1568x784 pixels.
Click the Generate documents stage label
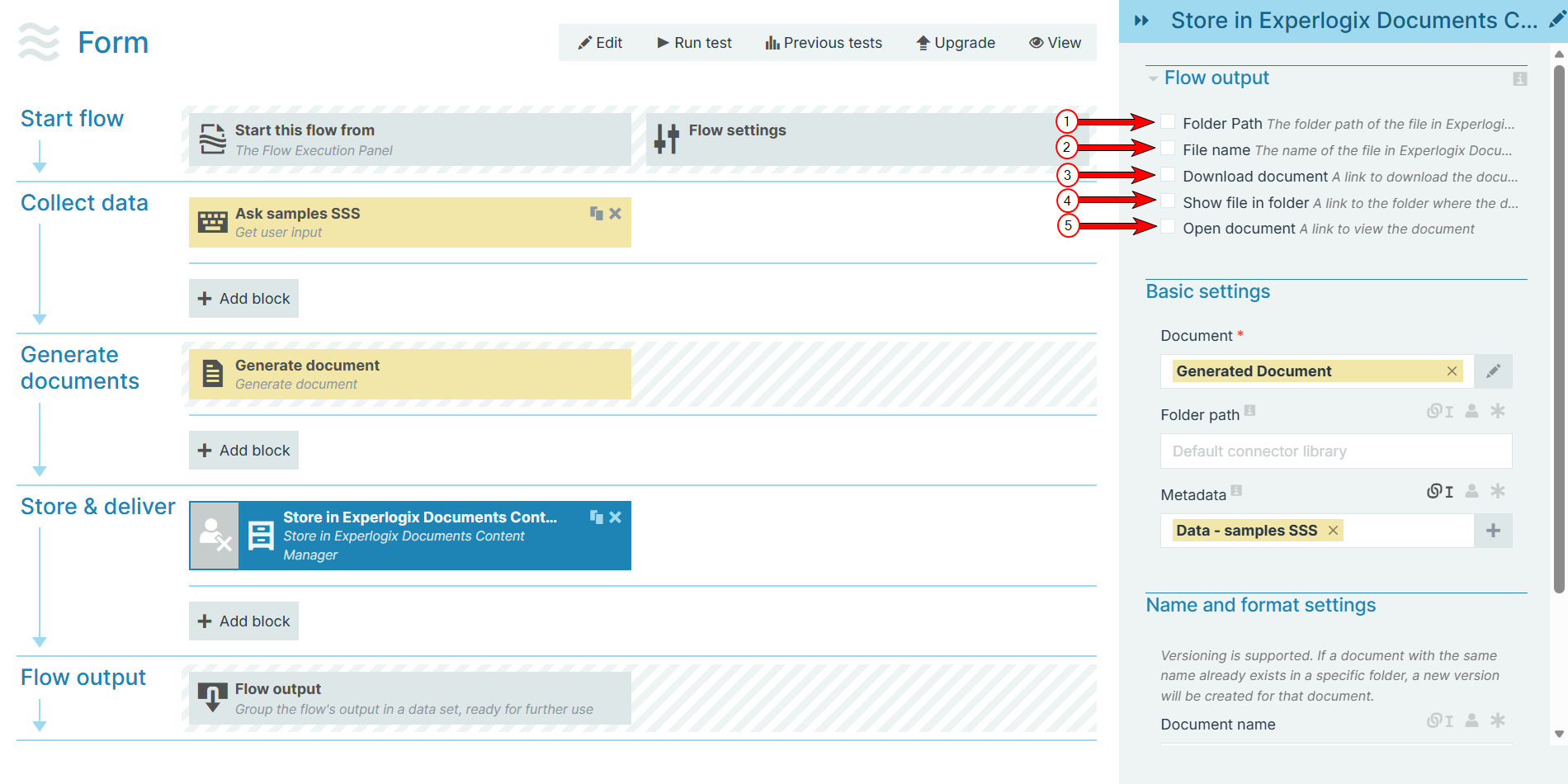80,368
